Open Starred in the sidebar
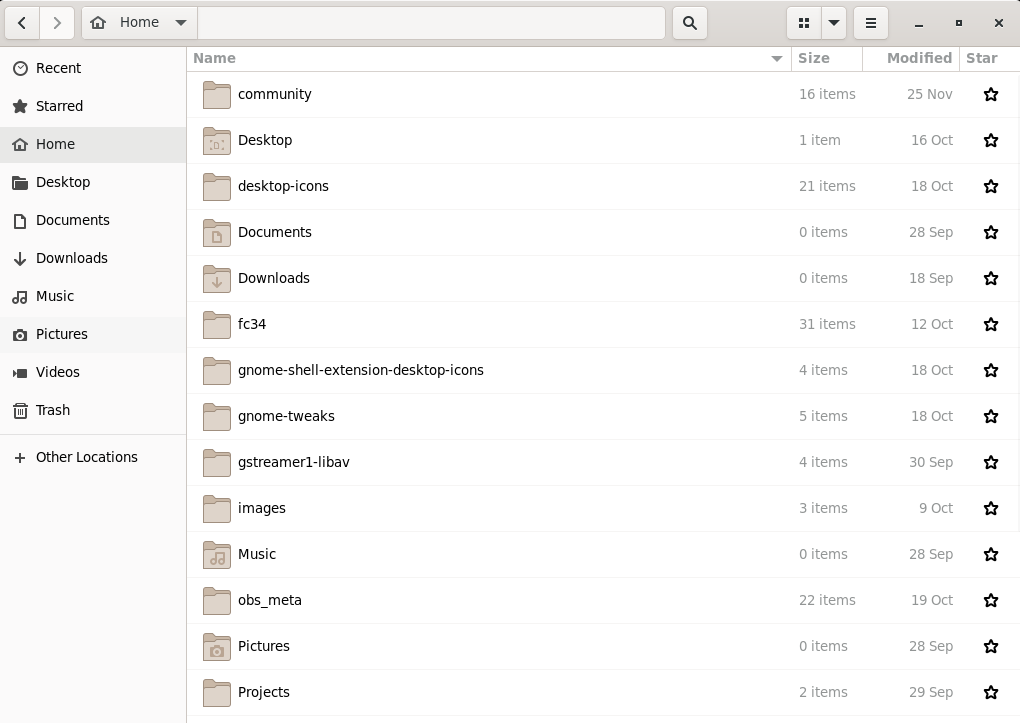 (59, 106)
